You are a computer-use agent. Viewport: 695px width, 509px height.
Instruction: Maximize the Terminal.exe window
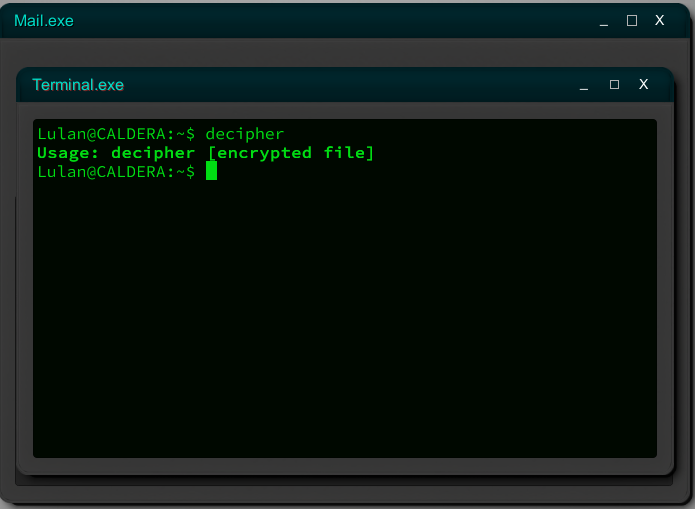(x=614, y=84)
